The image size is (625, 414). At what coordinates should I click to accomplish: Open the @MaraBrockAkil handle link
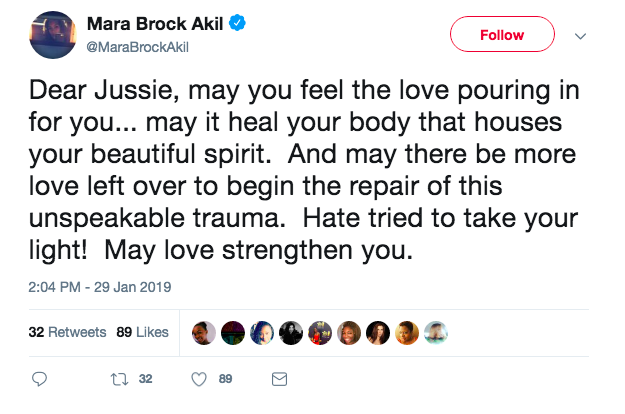pyautogui.click(x=138, y=47)
